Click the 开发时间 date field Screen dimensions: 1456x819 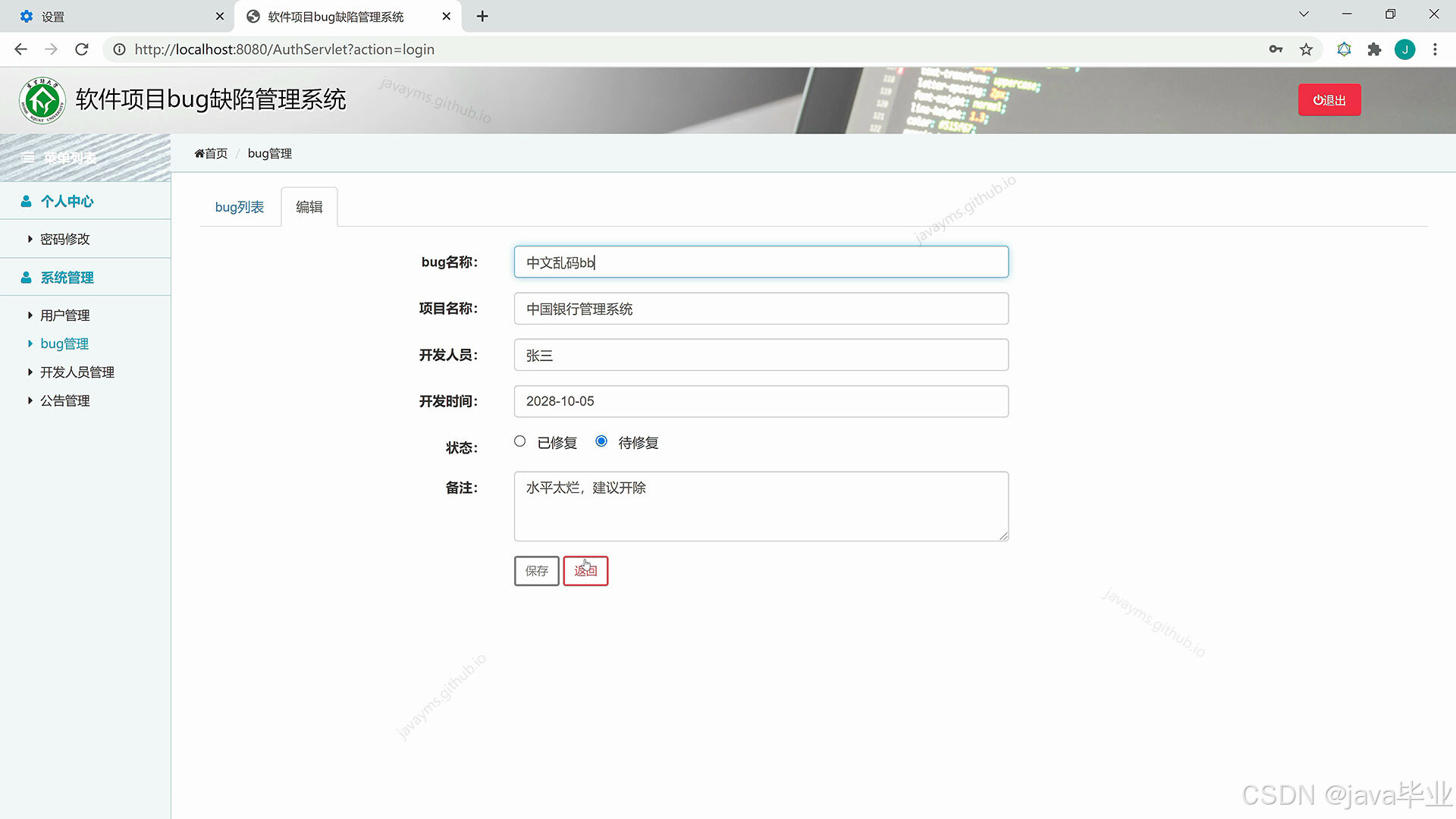pyautogui.click(x=761, y=401)
